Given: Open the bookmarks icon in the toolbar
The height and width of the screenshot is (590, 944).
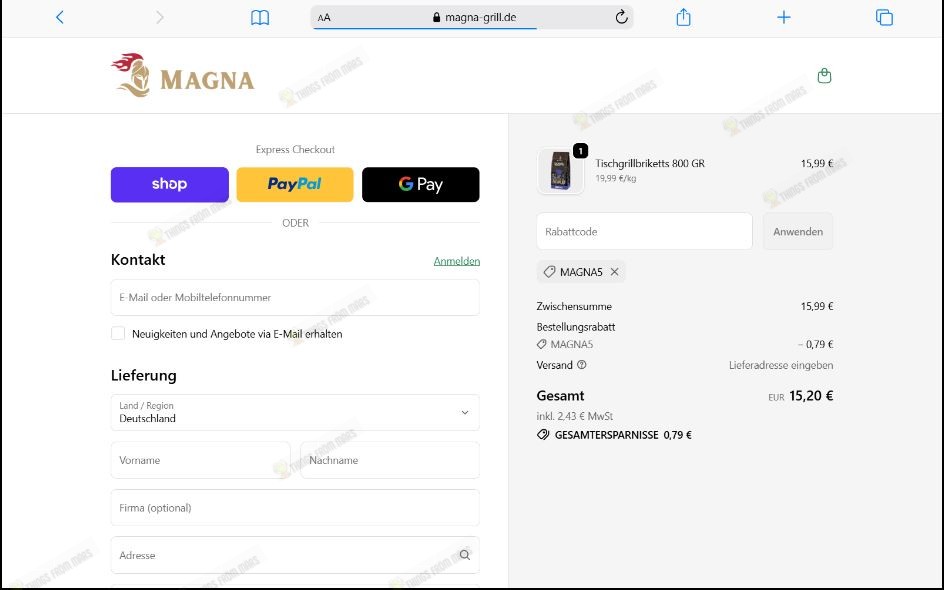Looking at the screenshot, I should (260, 16).
